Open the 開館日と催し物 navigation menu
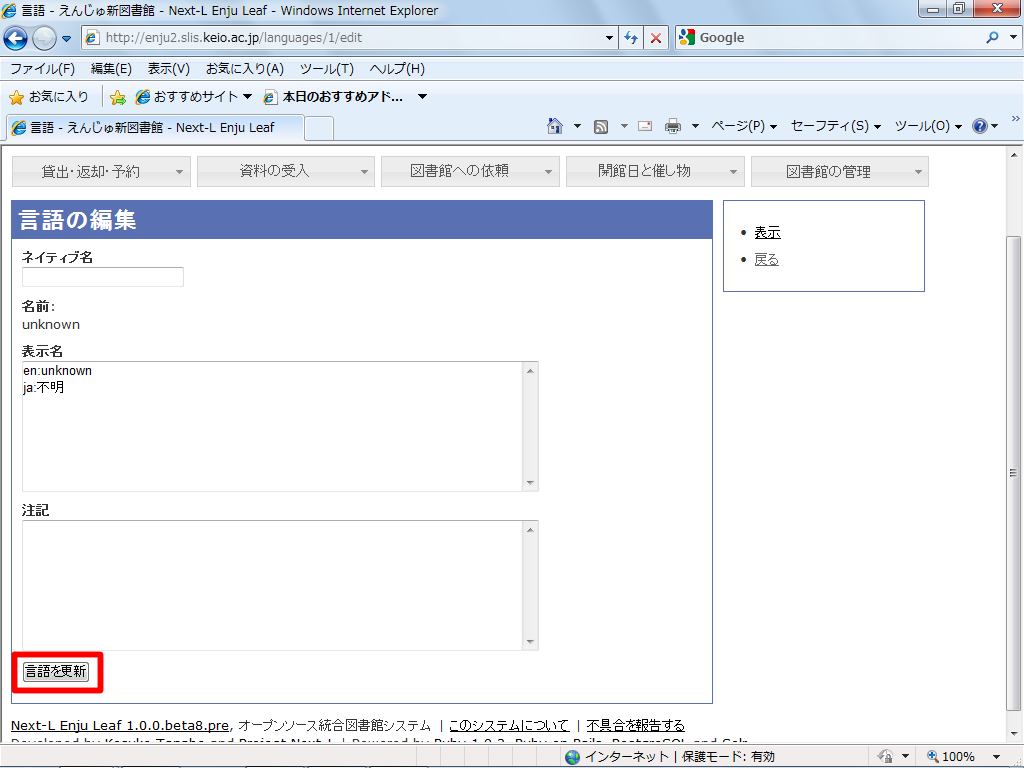1024x768 pixels. 655,171
